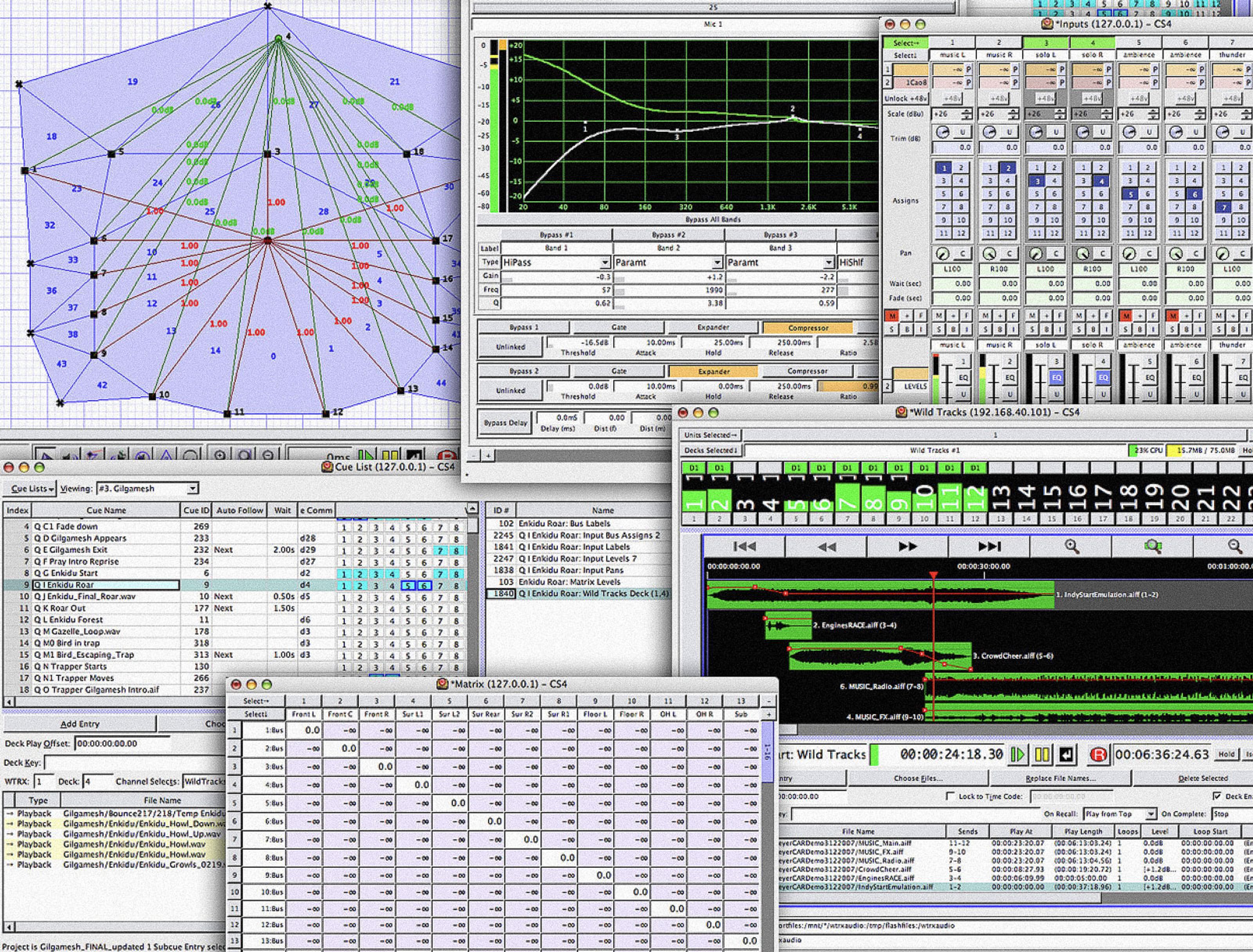Enable the highlighted Compressor in dynamics row 1

click(807, 328)
